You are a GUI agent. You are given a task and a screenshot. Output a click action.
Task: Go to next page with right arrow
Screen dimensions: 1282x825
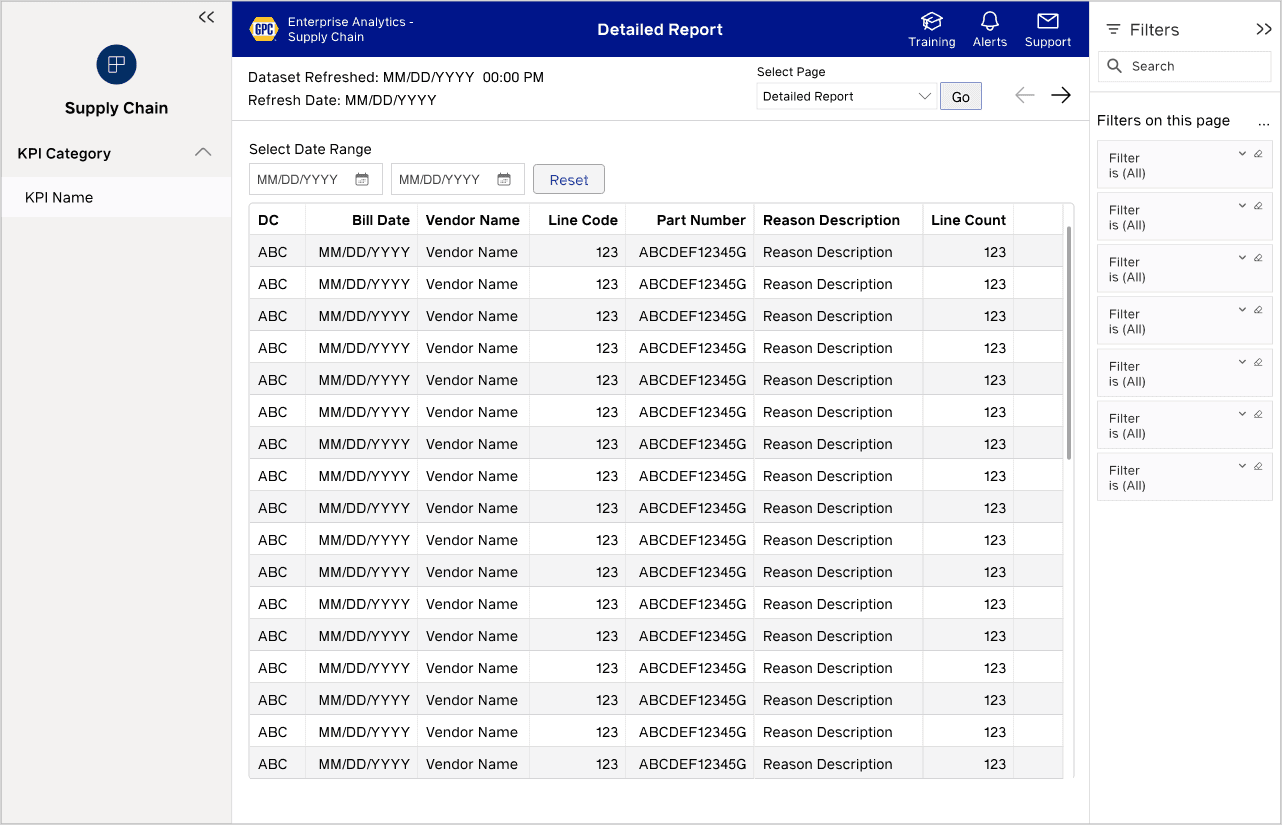(1061, 95)
